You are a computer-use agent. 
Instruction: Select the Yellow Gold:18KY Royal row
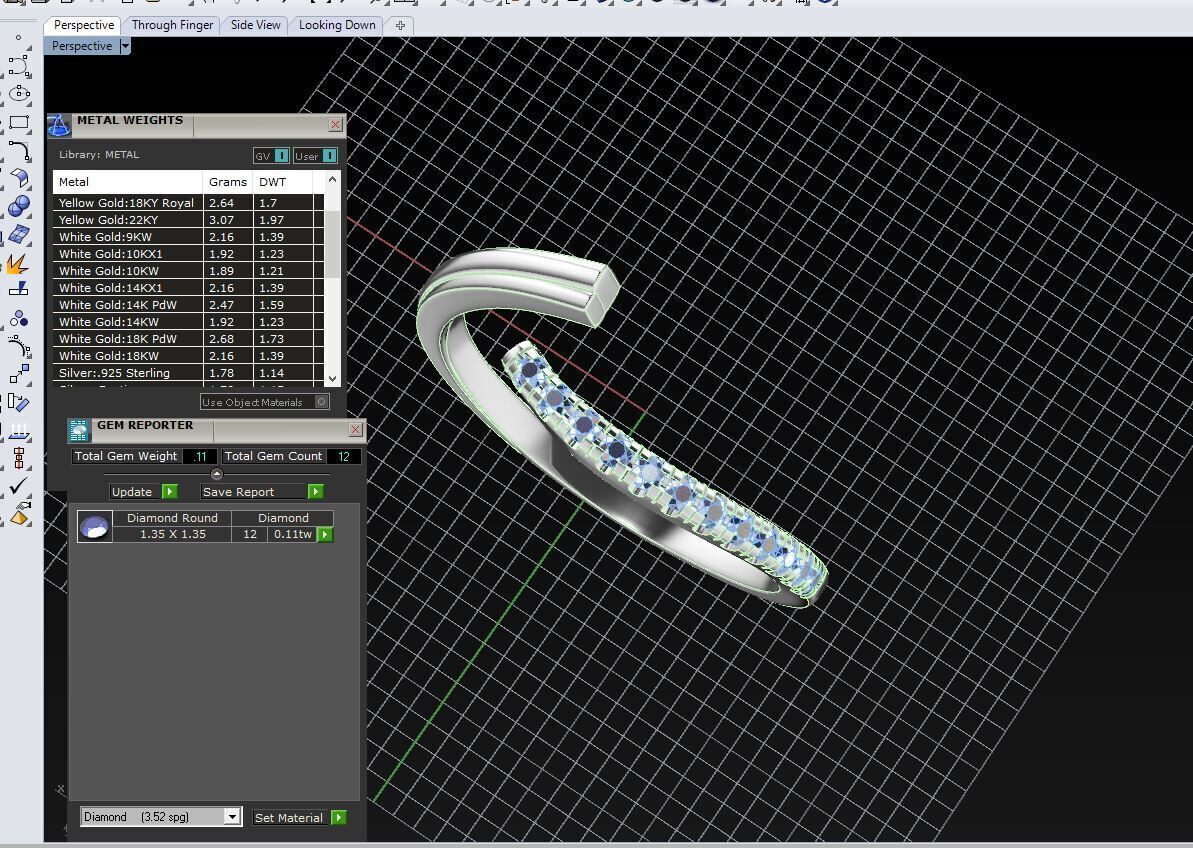[189, 203]
